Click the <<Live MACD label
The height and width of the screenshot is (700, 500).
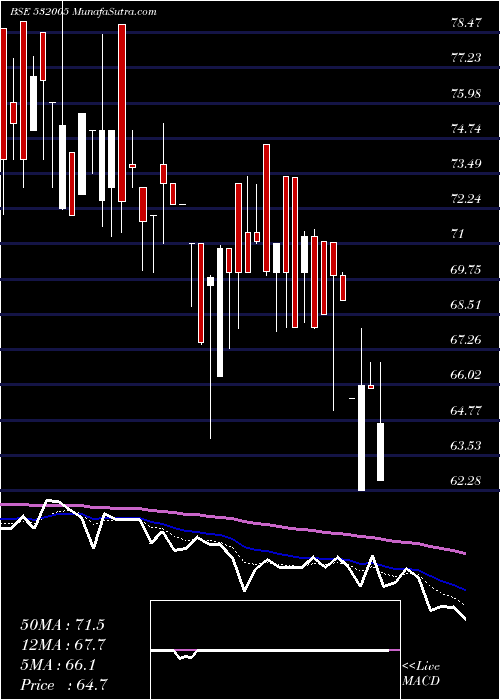coord(421,674)
